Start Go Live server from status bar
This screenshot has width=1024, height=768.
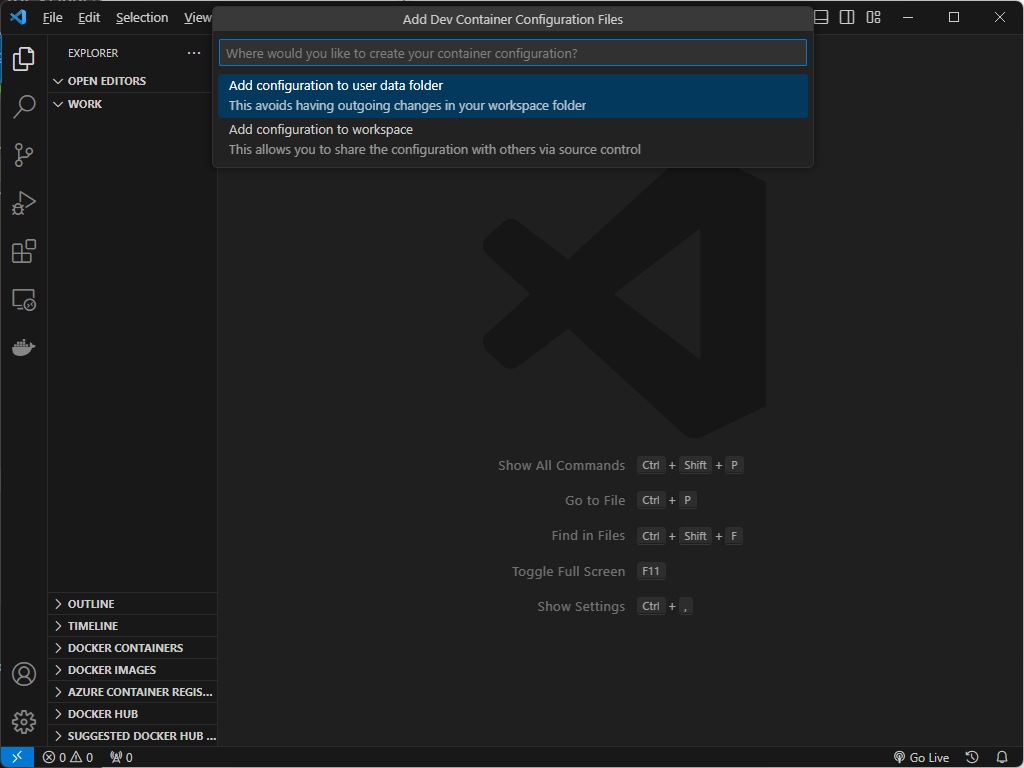click(921, 757)
